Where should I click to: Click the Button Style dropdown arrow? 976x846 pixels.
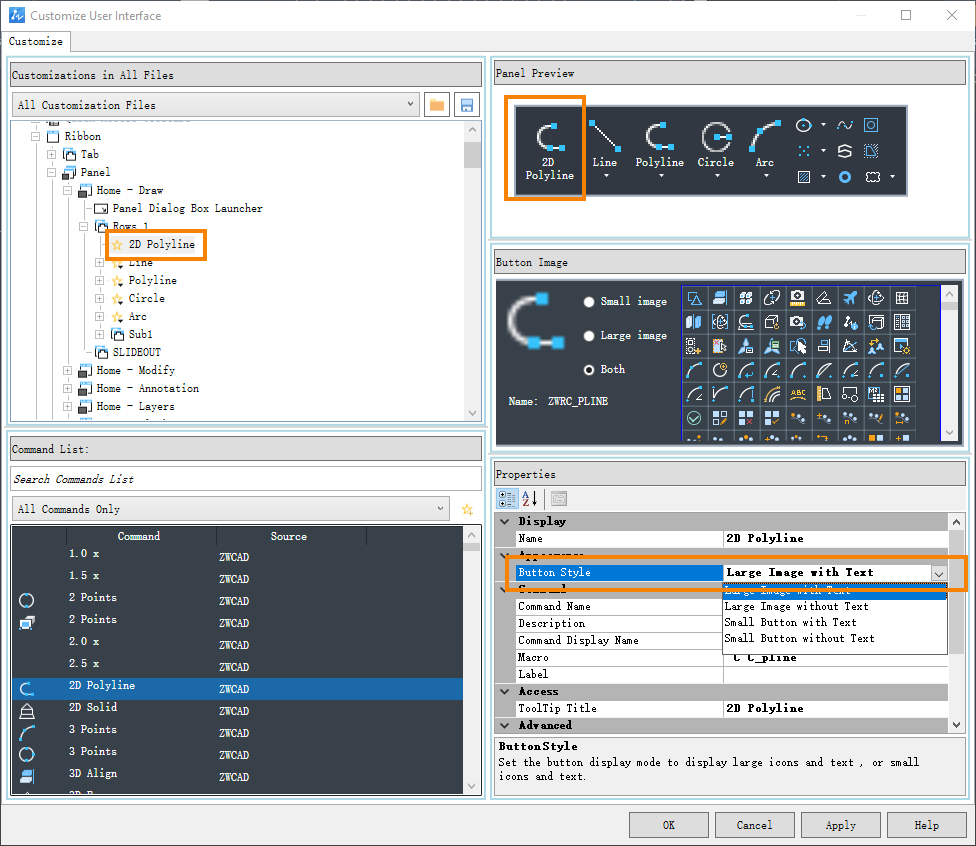[939, 573]
